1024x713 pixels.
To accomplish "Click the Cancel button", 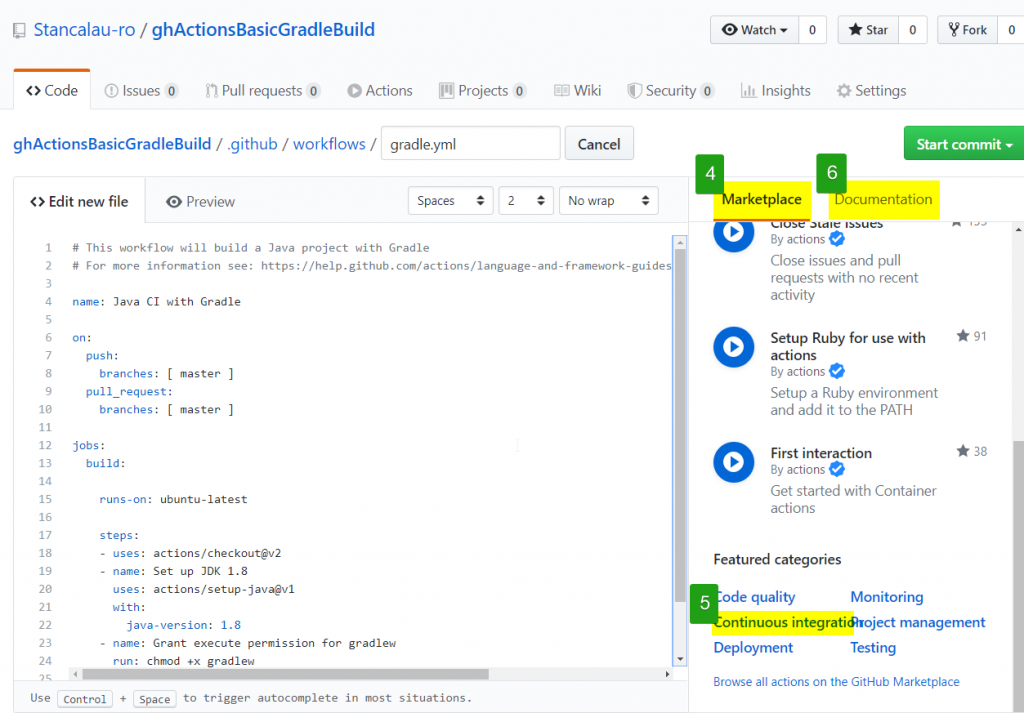I will tap(599, 143).
